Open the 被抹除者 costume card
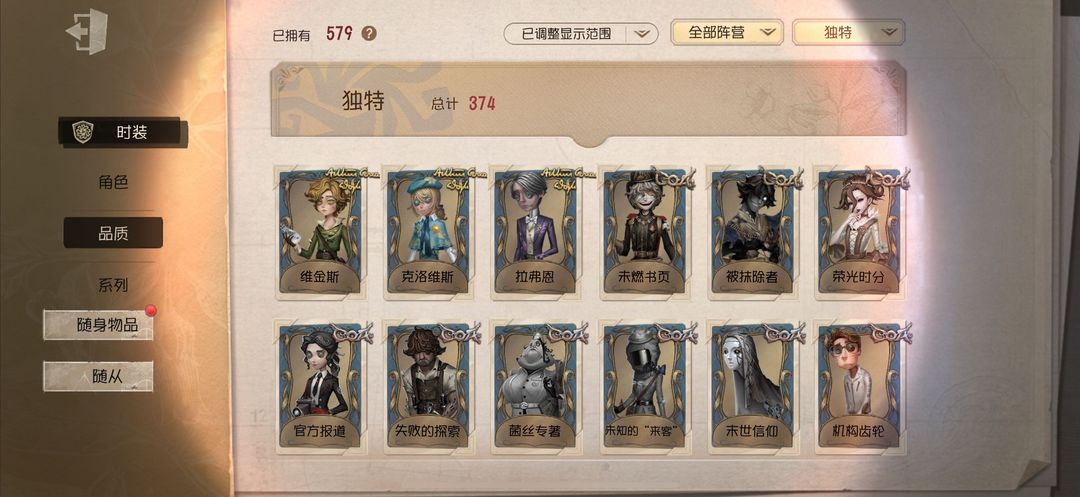 [752, 232]
